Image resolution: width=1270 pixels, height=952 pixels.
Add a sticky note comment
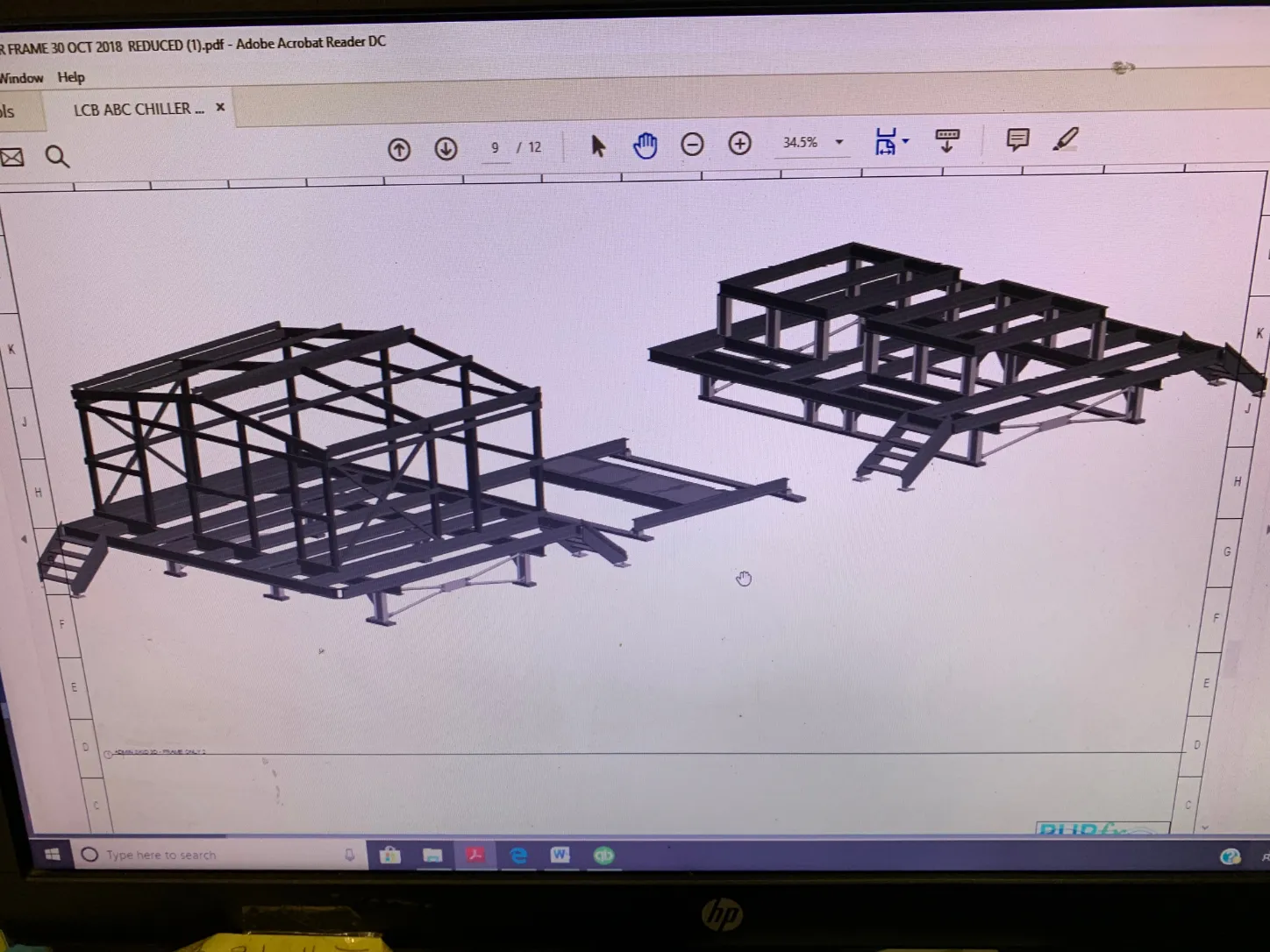coord(1017,139)
